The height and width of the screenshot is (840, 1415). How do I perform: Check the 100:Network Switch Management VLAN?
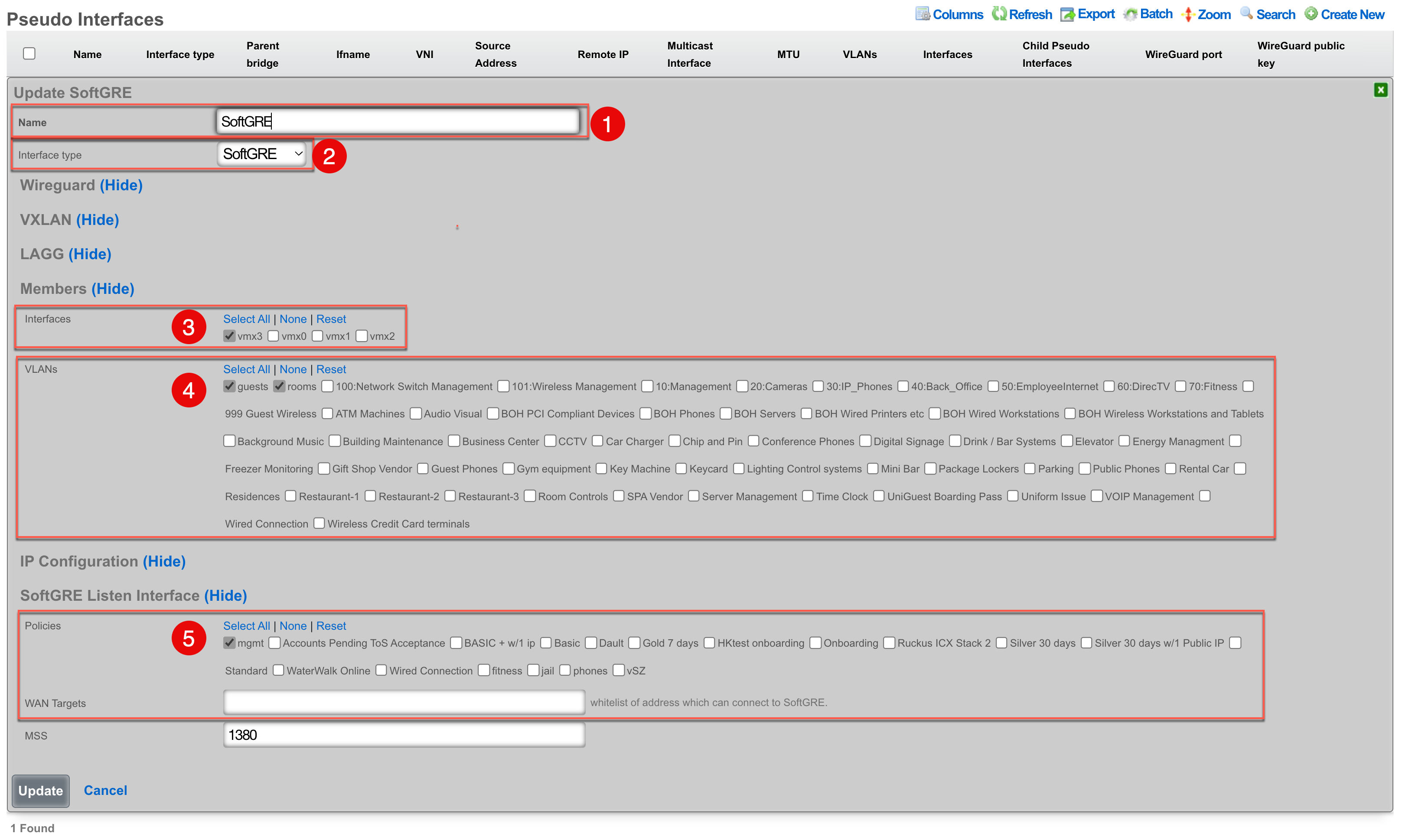[x=327, y=386]
